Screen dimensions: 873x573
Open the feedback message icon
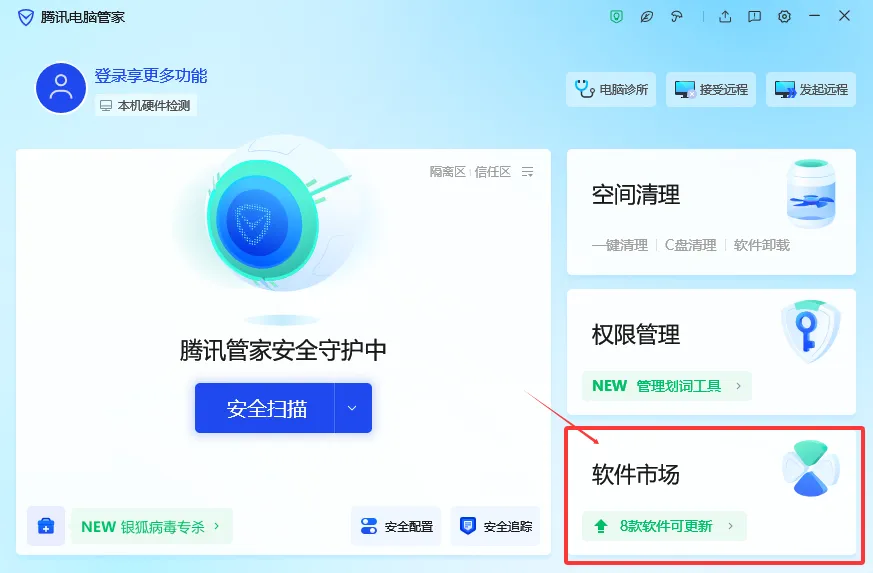(754, 17)
